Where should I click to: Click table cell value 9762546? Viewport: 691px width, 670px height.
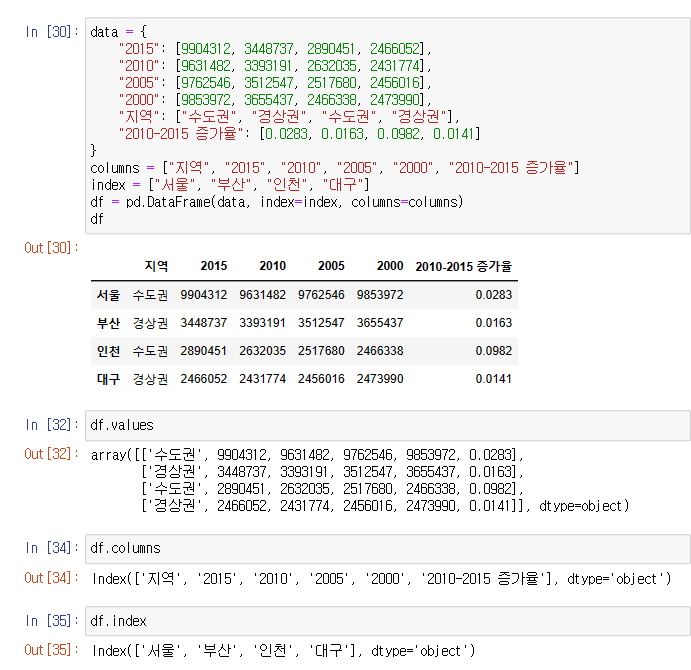(321, 295)
